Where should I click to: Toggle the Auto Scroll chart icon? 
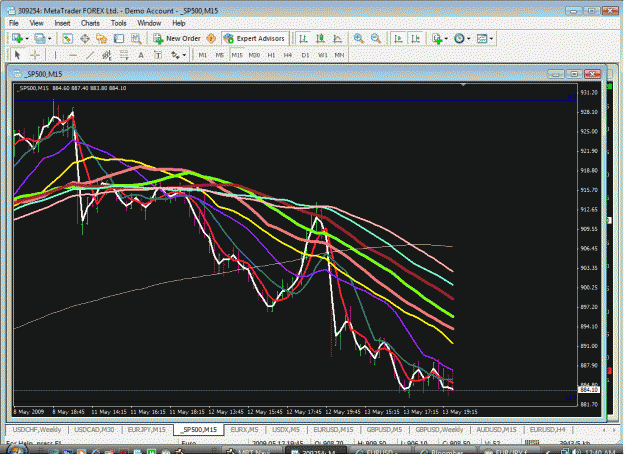(x=398, y=39)
